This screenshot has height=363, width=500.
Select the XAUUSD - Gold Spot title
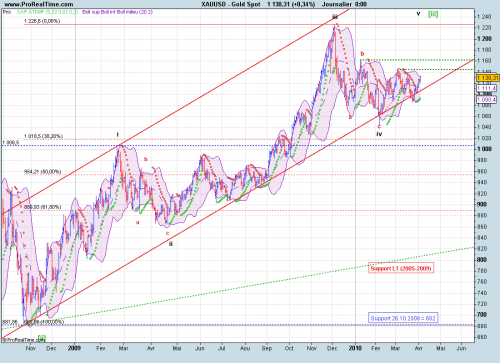(x=231, y=4)
